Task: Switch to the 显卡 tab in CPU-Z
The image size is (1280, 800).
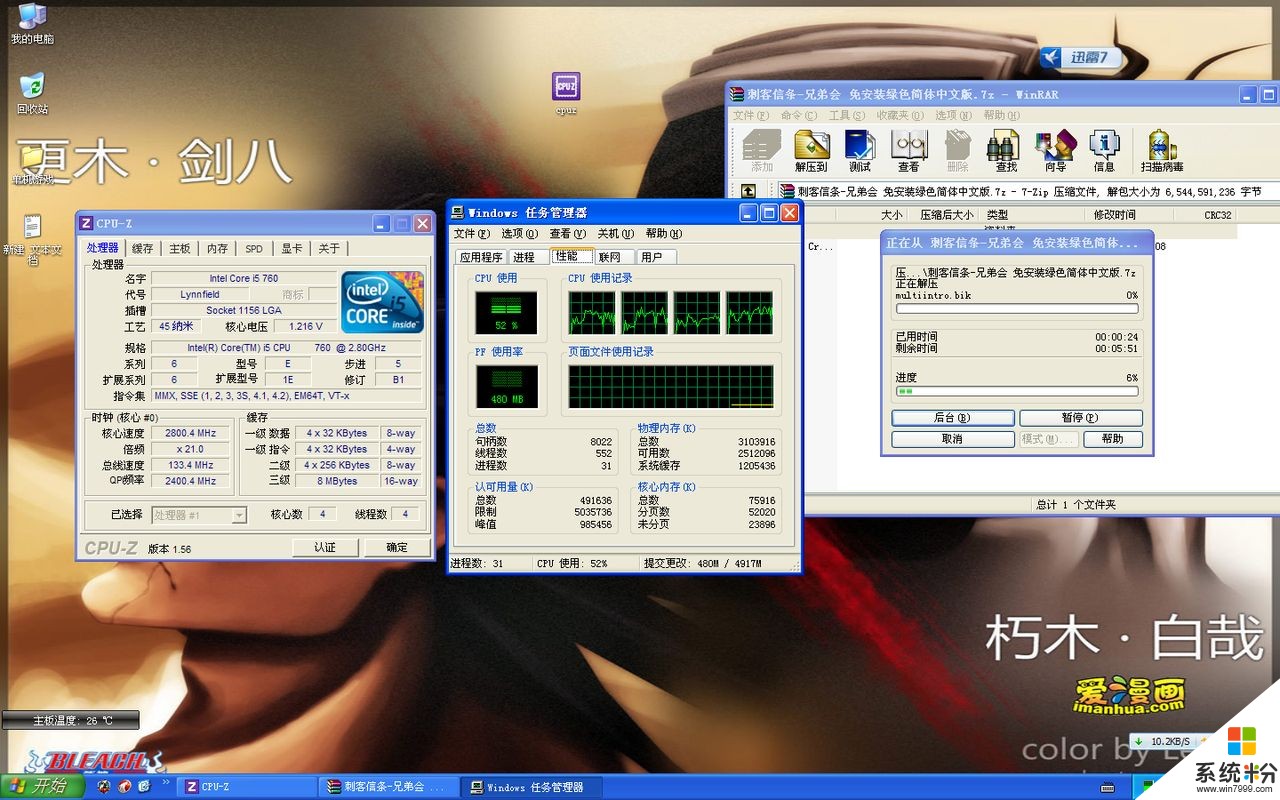Action: coord(291,249)
